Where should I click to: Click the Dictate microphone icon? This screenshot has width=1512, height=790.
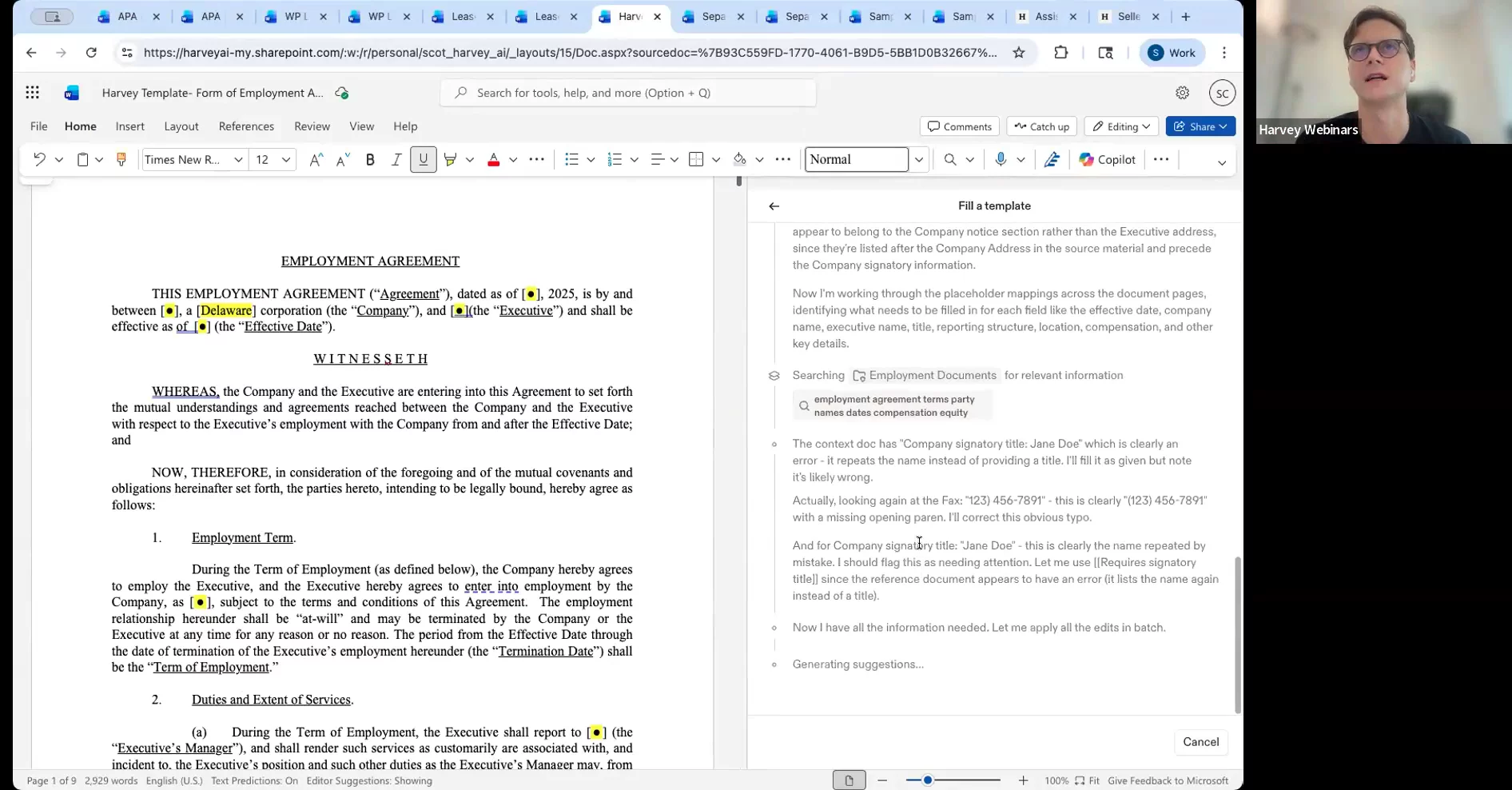tap(1001, 160)
